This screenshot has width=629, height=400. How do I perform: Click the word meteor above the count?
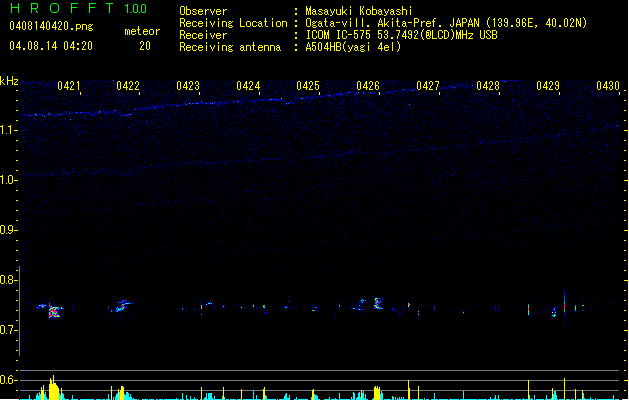(x=142, y=31)
